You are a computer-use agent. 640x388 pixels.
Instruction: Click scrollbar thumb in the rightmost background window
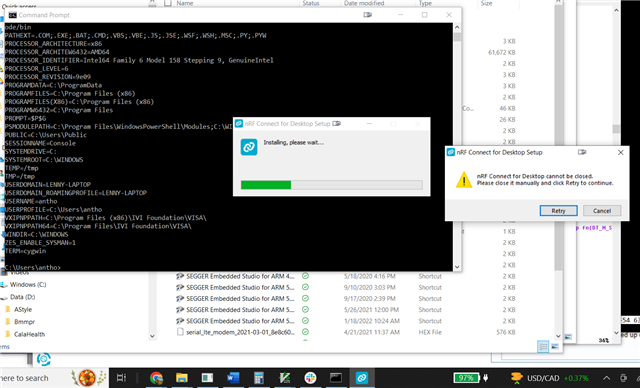coord(616,129)
